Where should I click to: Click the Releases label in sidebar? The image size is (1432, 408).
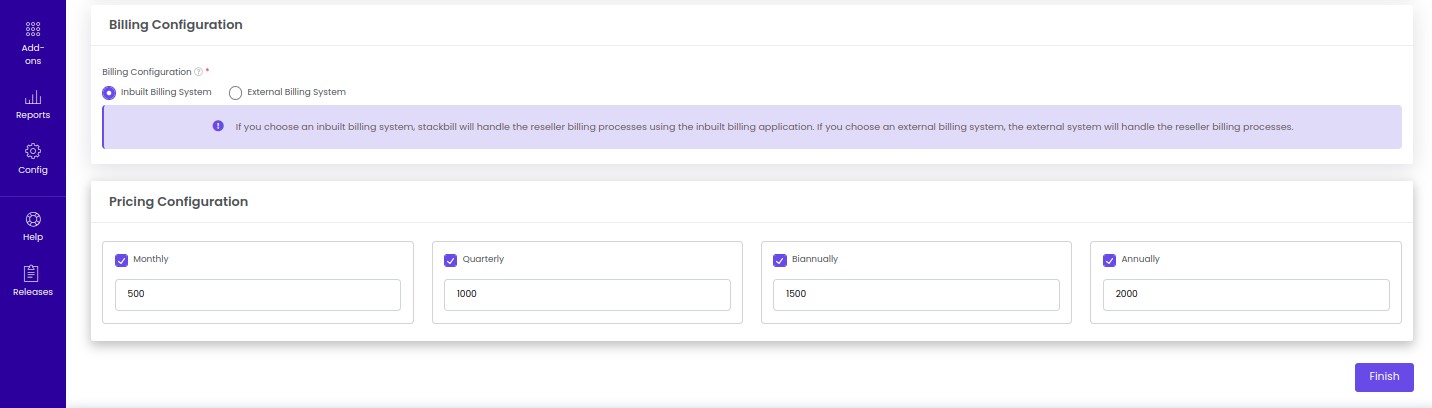click(33, 292)
